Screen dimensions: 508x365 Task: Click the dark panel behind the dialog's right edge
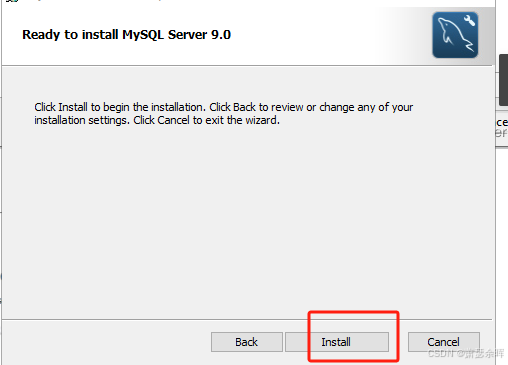pyautogui.click(x=503, y=80)
